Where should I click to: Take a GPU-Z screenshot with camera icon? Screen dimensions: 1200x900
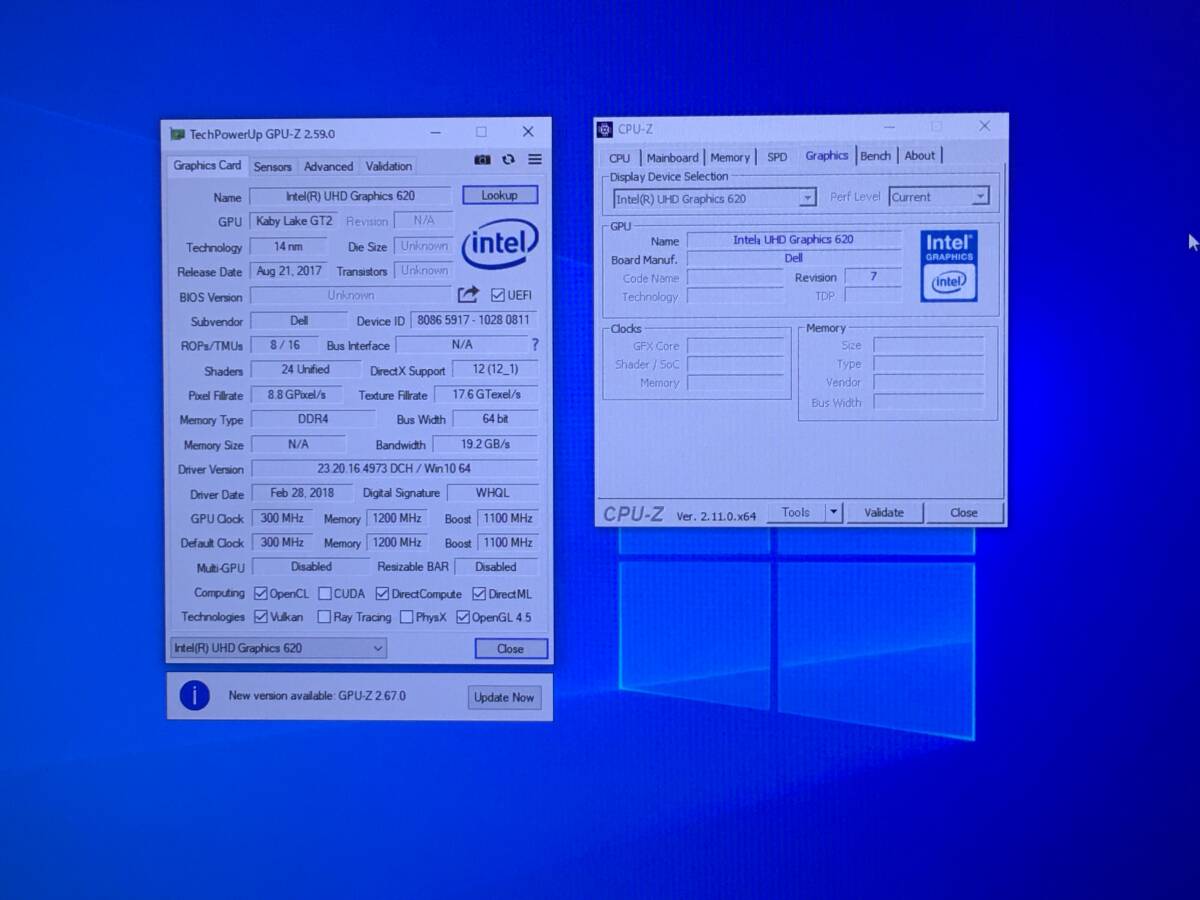point(482,160)
